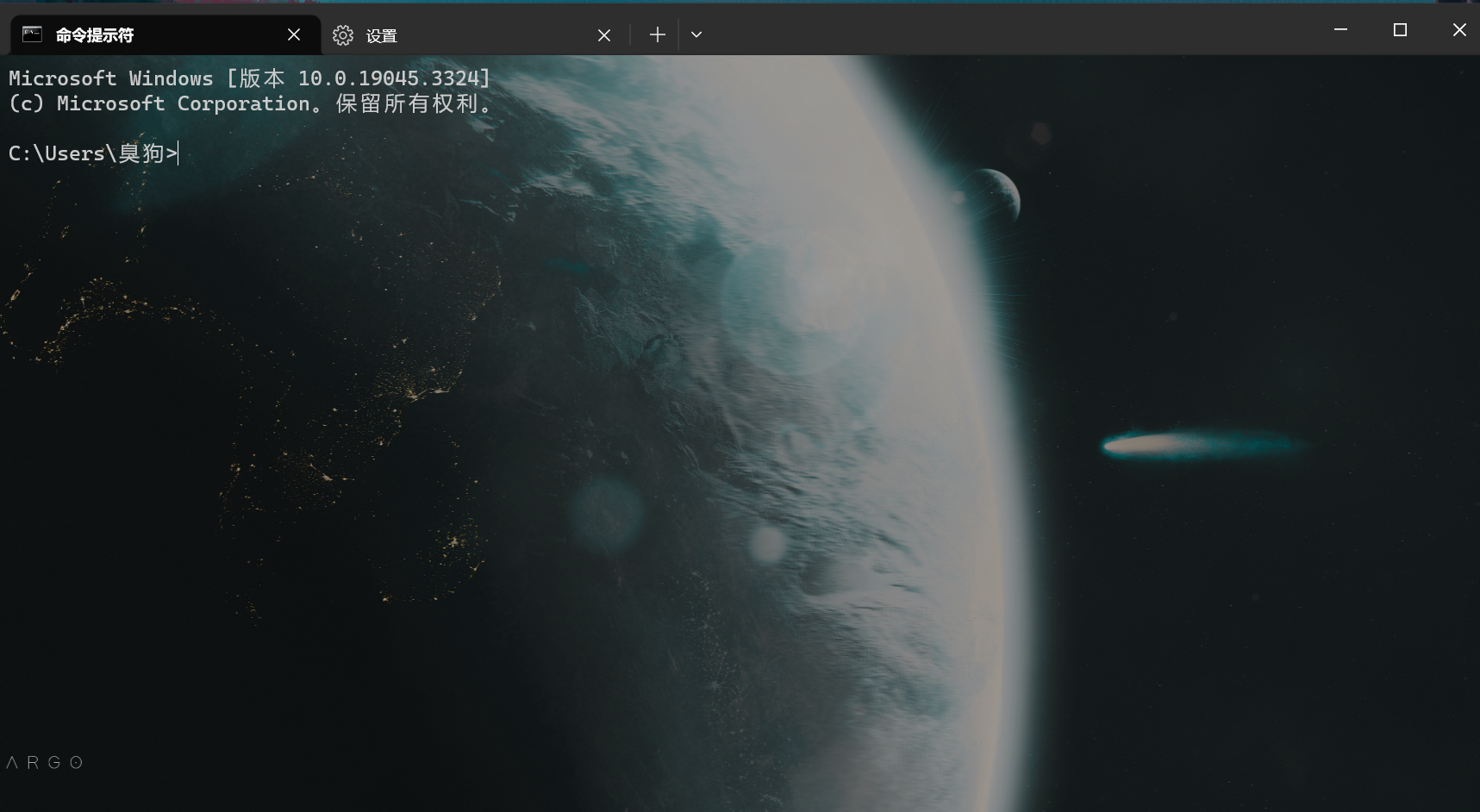Click the C:\Users\臭狗> prompt line
The height and width of the screenshot is (812, 1480).
(x=93, y=153)
